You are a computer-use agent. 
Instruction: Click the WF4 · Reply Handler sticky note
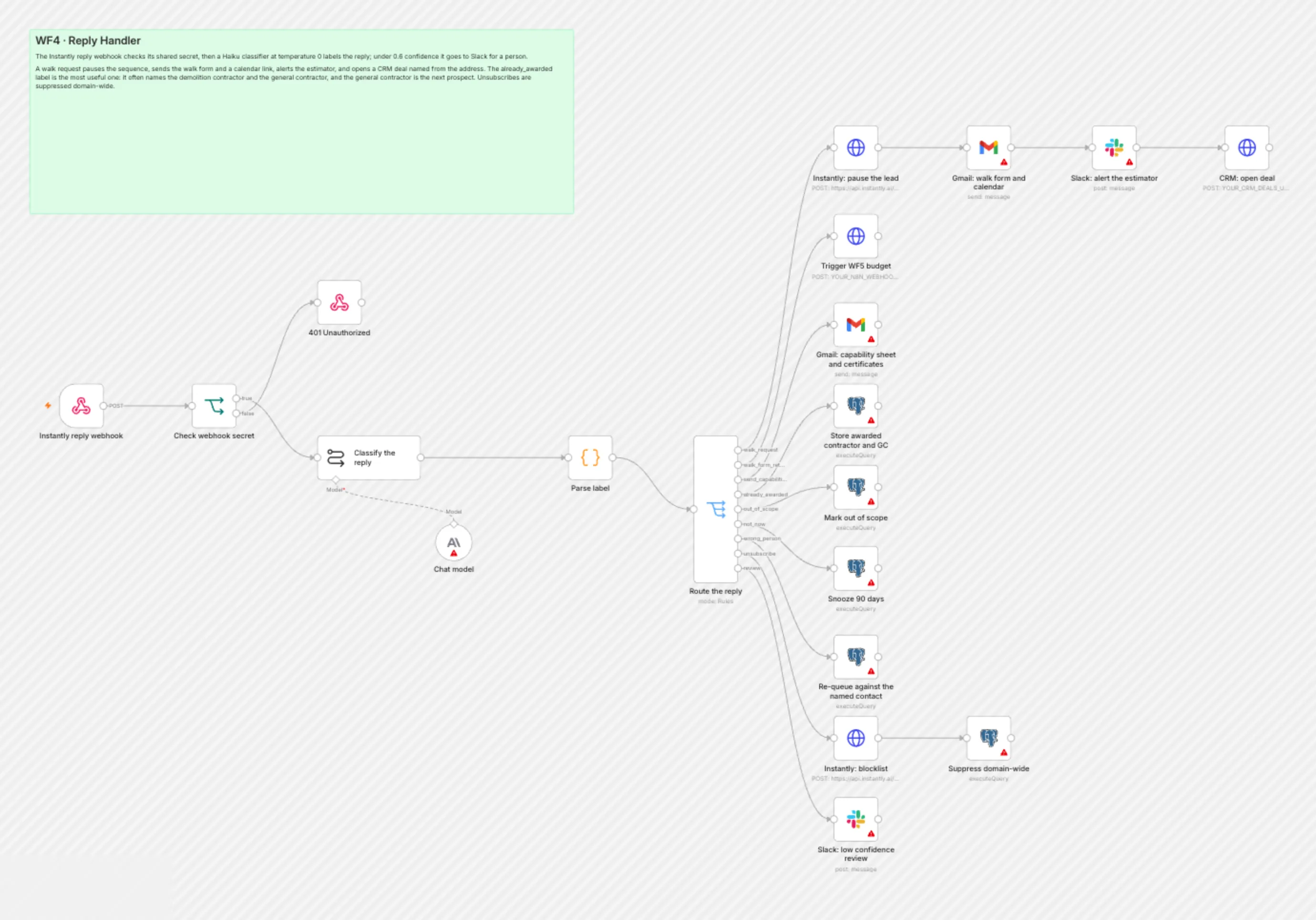[x=301, y=122]
